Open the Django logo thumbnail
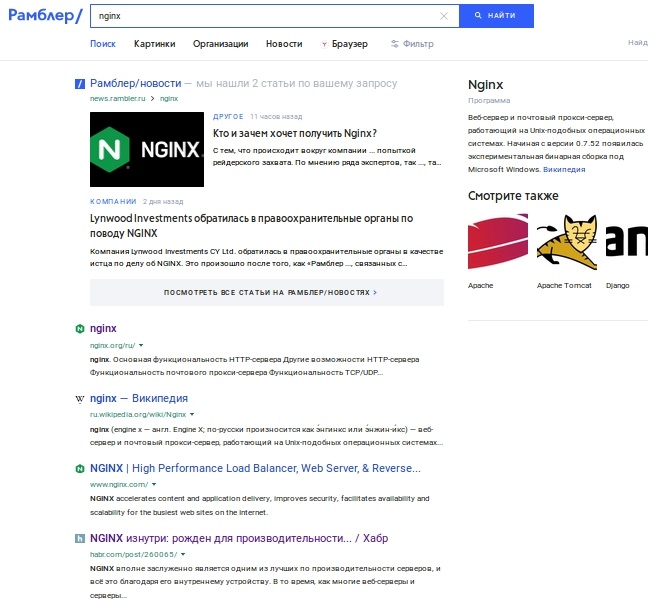This screenshot has height=602, width=648. tap(627, 242)
